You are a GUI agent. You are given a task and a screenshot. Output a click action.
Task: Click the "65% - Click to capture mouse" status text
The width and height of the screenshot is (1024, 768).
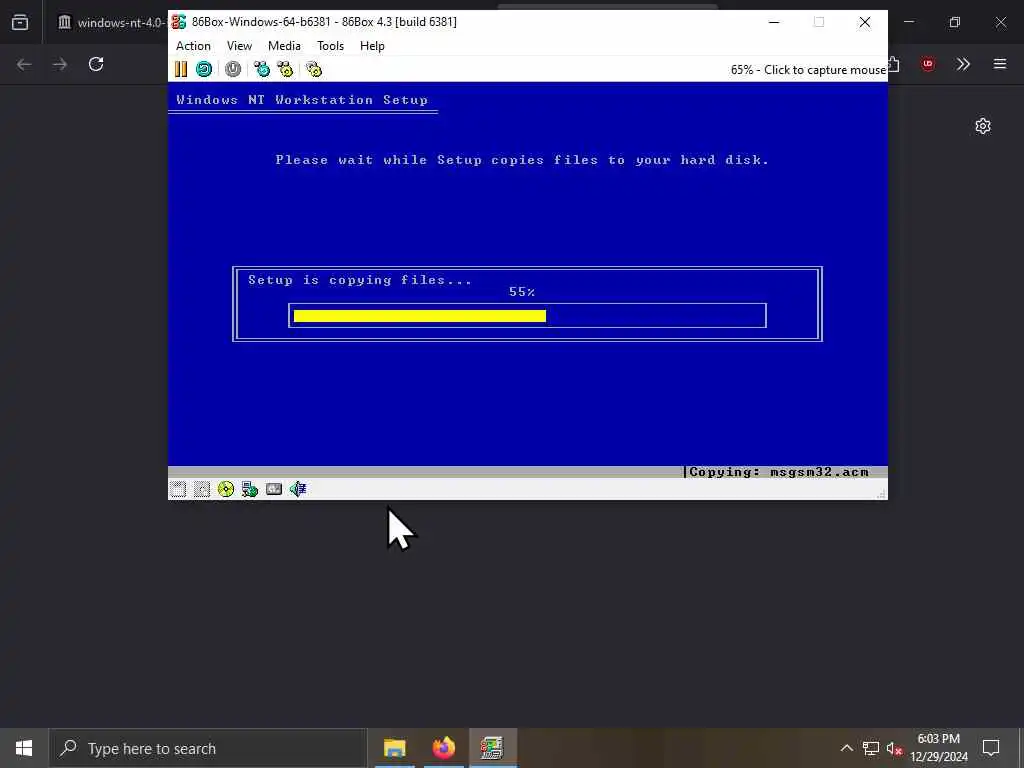pyautogui.click(x=808, y=70)
